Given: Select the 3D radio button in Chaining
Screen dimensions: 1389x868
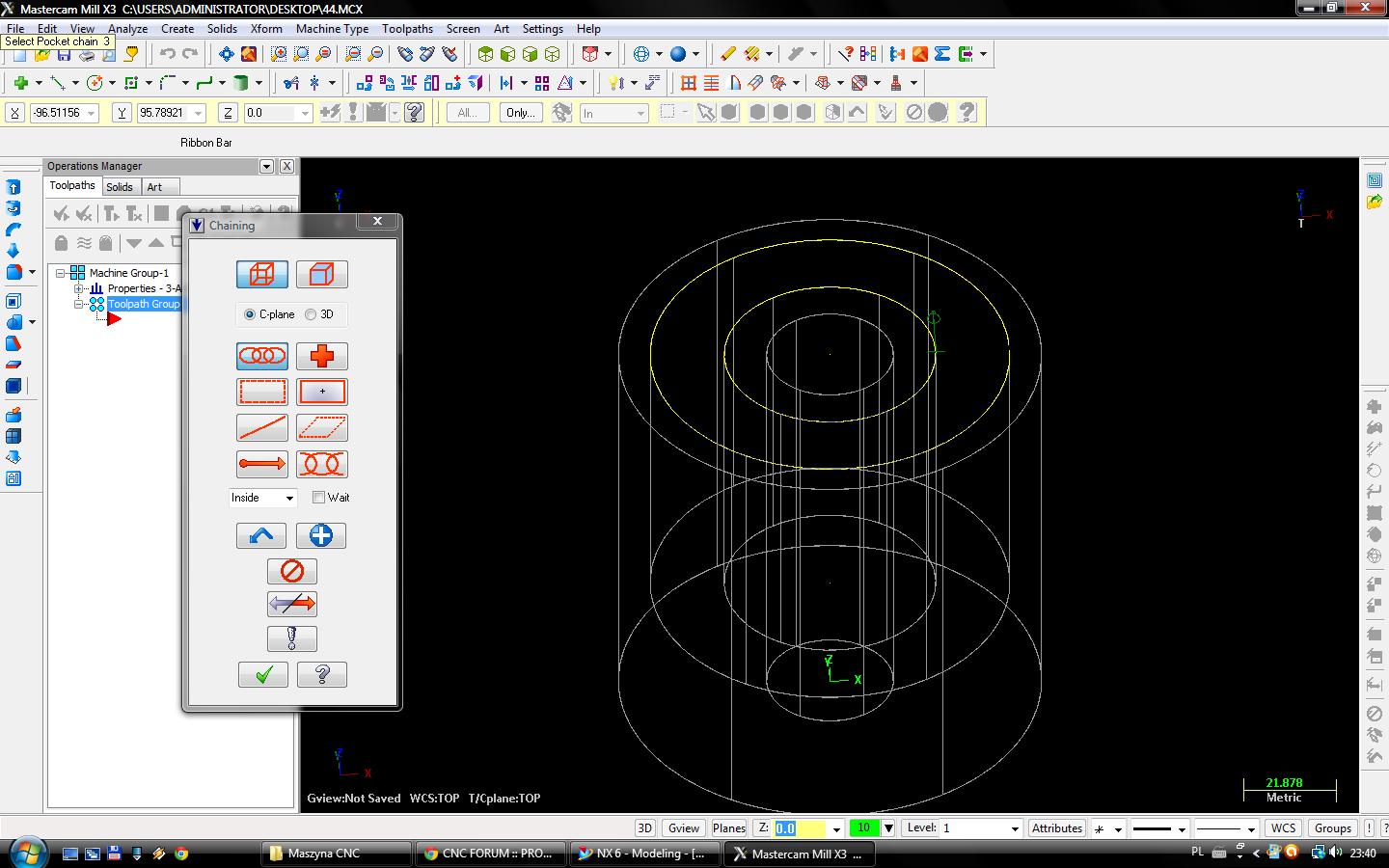Looking at the screenshot, I should click(x=311, y=314).
